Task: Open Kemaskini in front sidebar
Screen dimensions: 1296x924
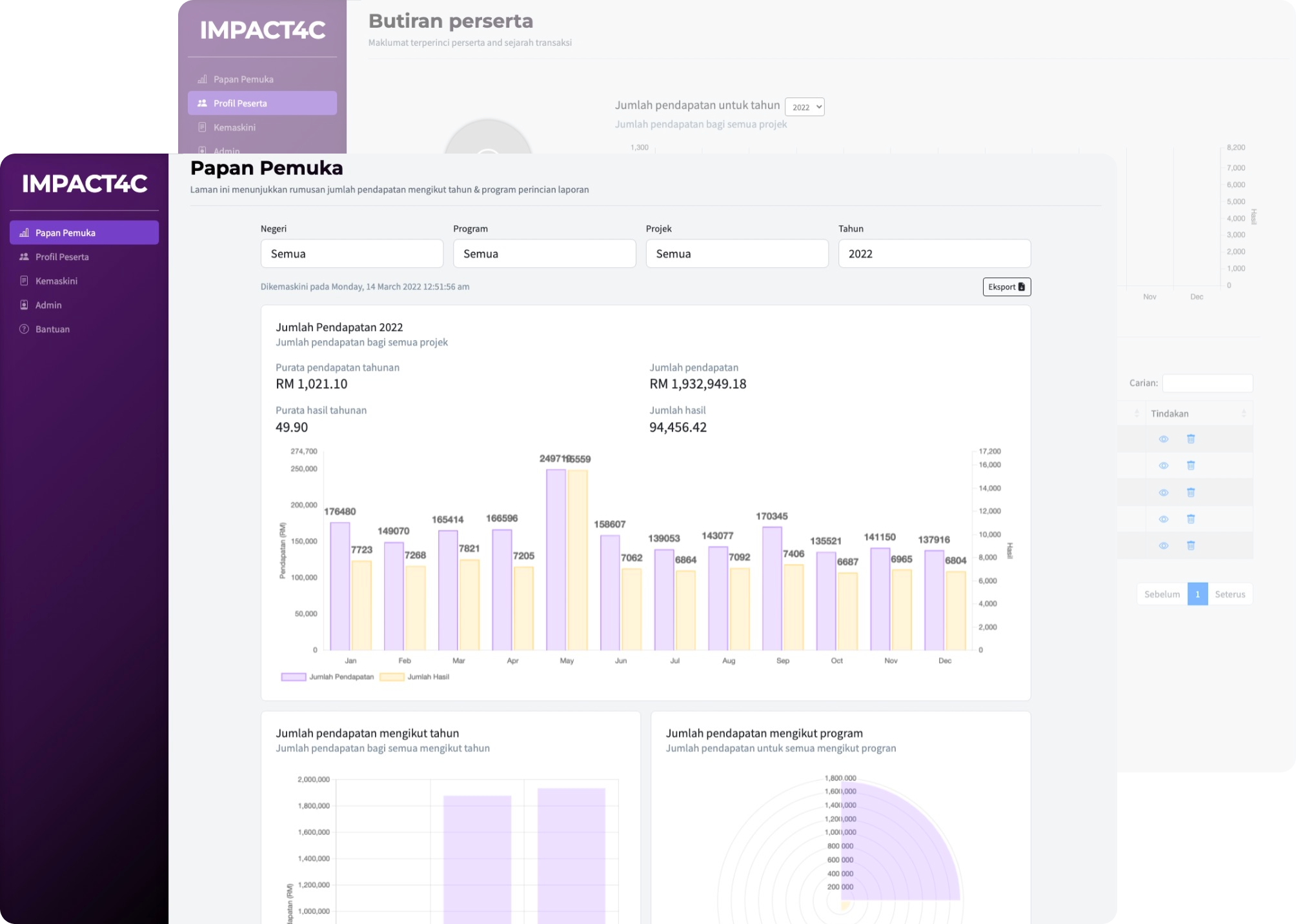Action: (x=84, y=281)
